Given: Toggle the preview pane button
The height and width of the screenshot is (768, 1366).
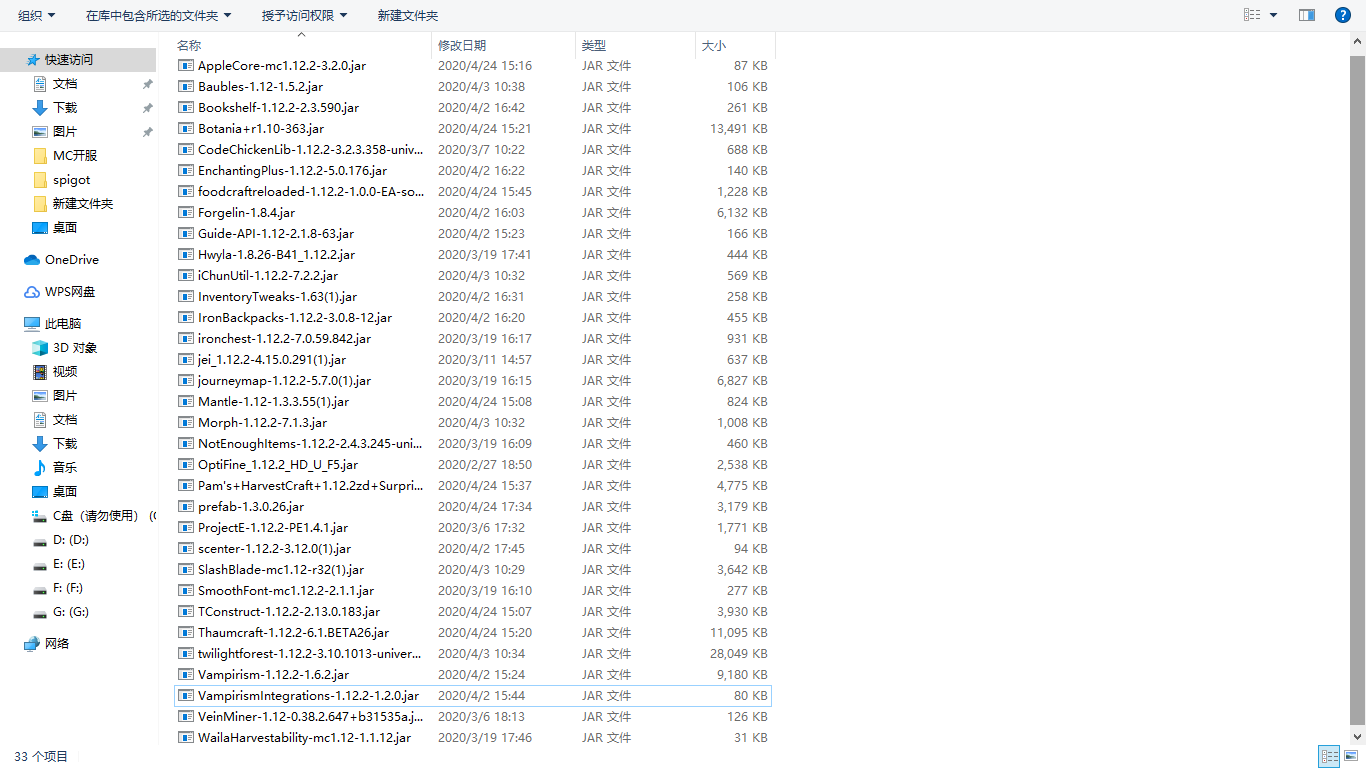Looking at the screenshot, I should 1306,15.
